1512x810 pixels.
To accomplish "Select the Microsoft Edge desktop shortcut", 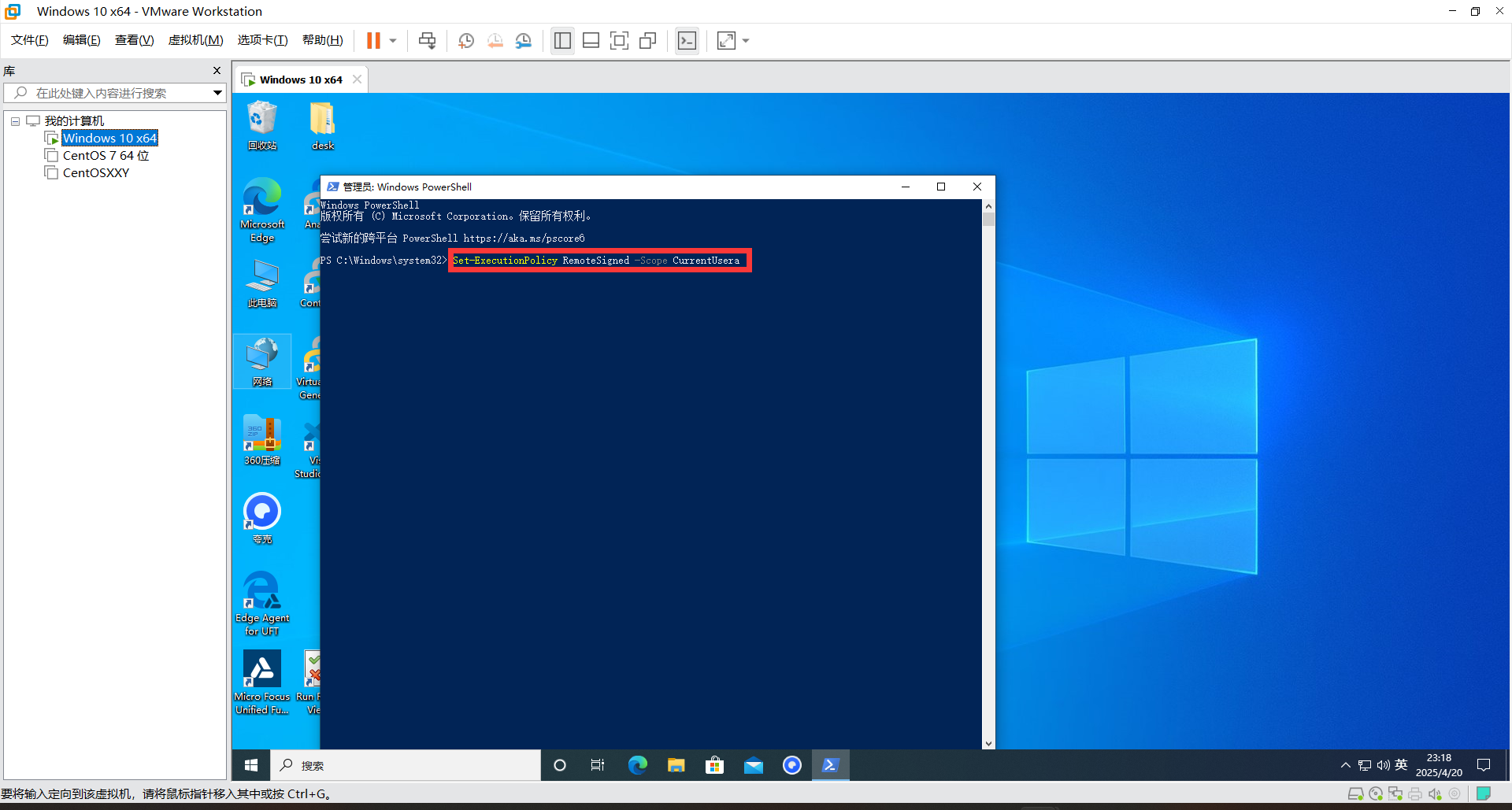I will coord(262,209).
